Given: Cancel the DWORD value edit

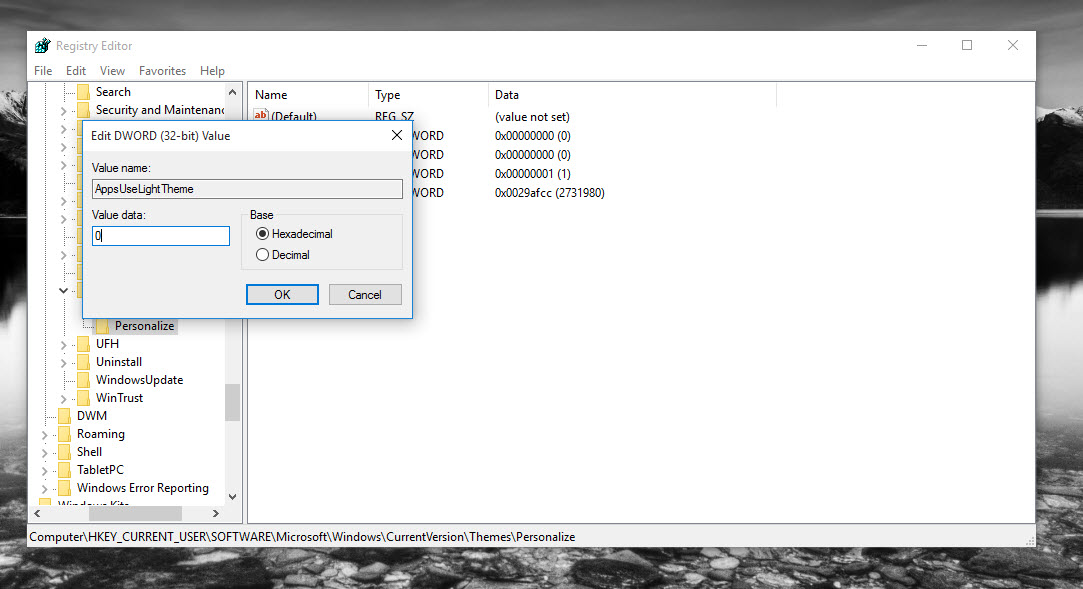Looking at the screenshot, I should (x=365, y=295).
